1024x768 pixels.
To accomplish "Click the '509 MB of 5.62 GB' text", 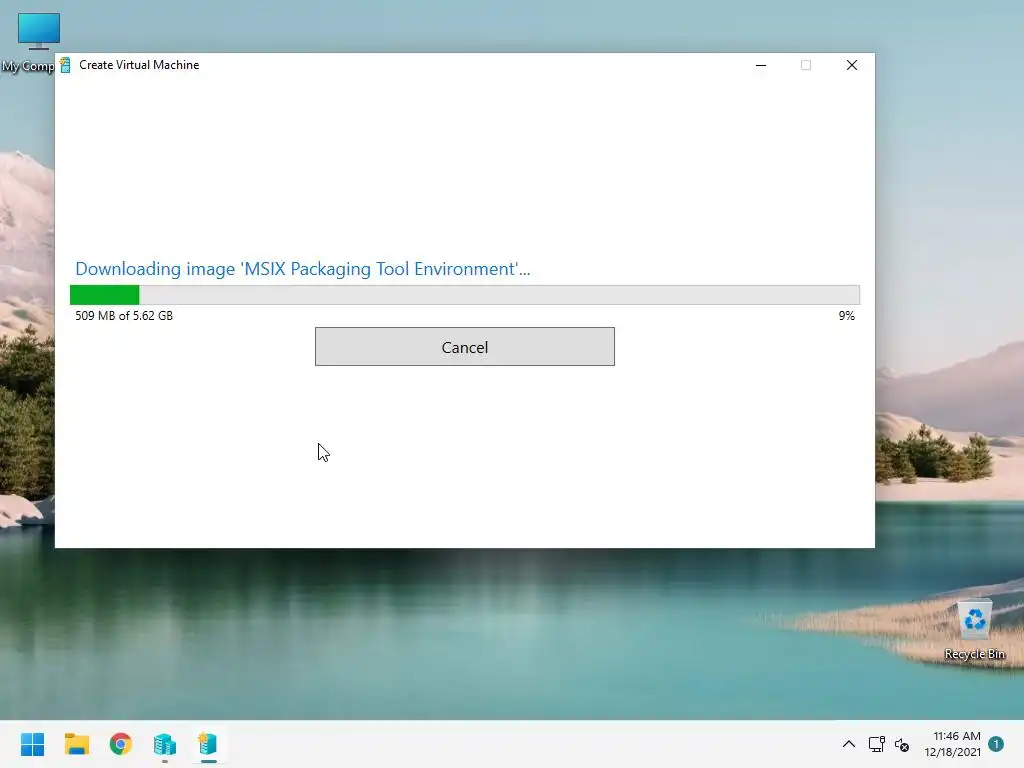I will pos(124,315).
